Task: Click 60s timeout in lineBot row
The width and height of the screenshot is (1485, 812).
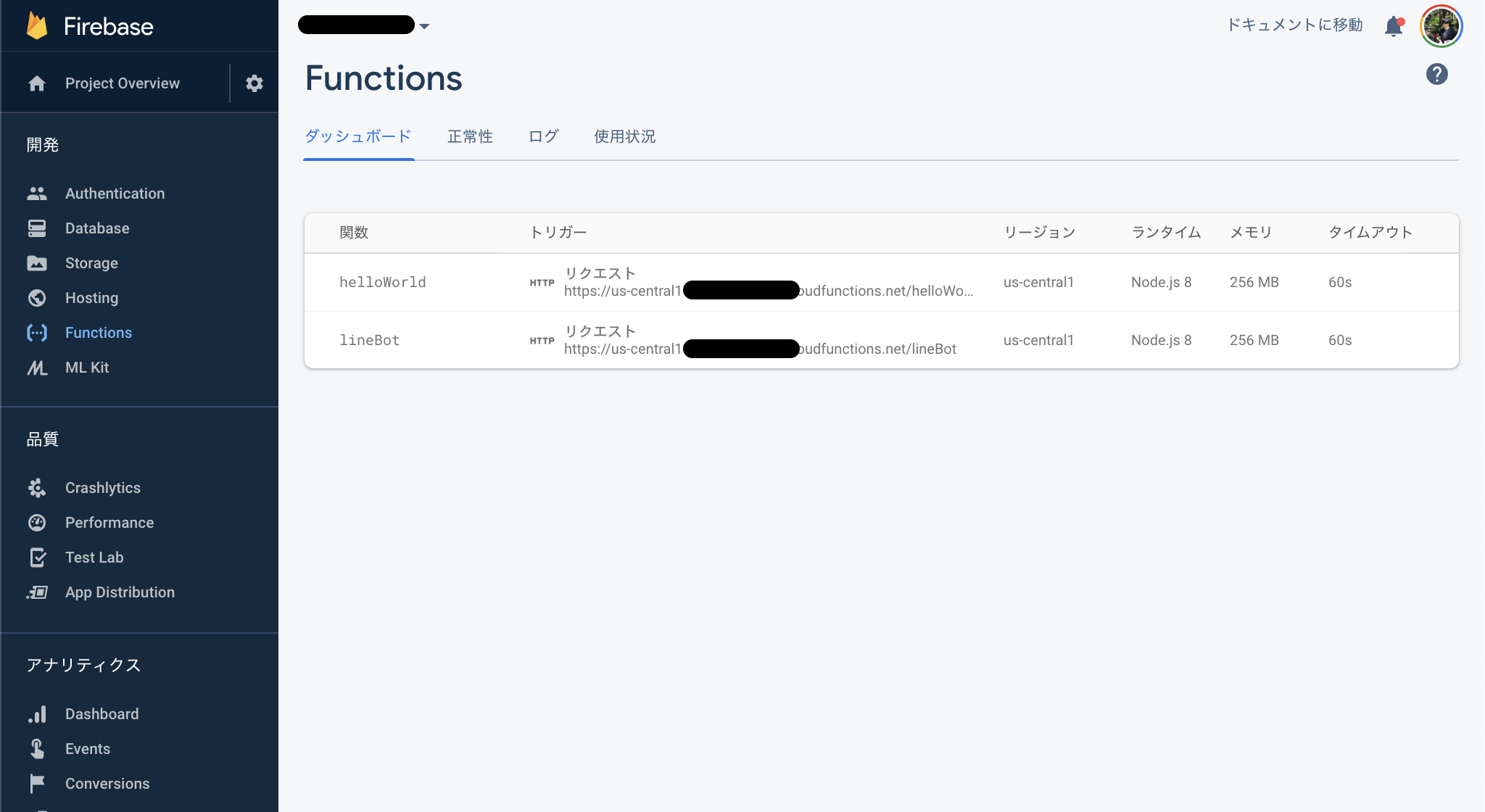Action: click(x=1340, y=341)
